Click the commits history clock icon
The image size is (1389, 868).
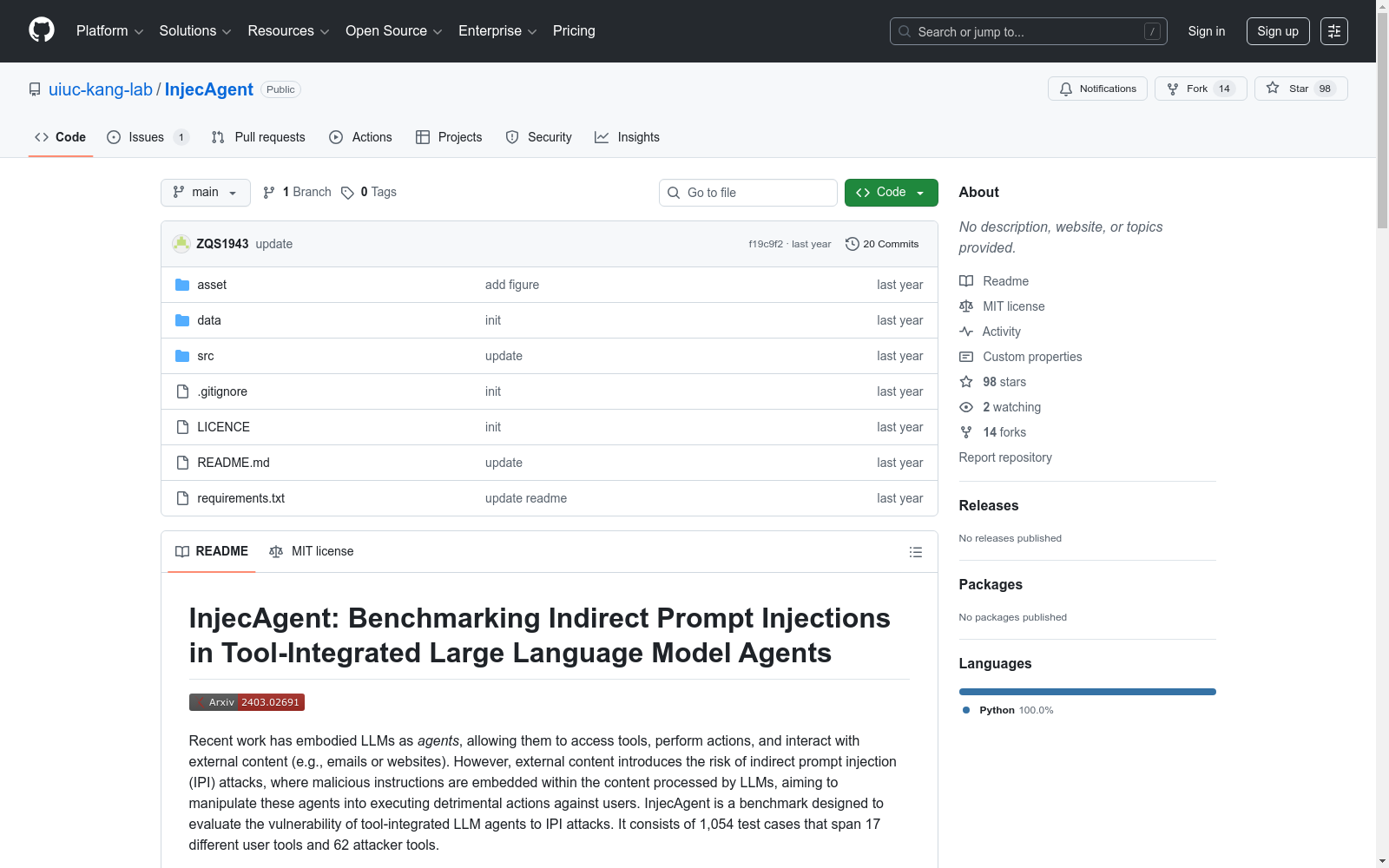coord(852,244)
